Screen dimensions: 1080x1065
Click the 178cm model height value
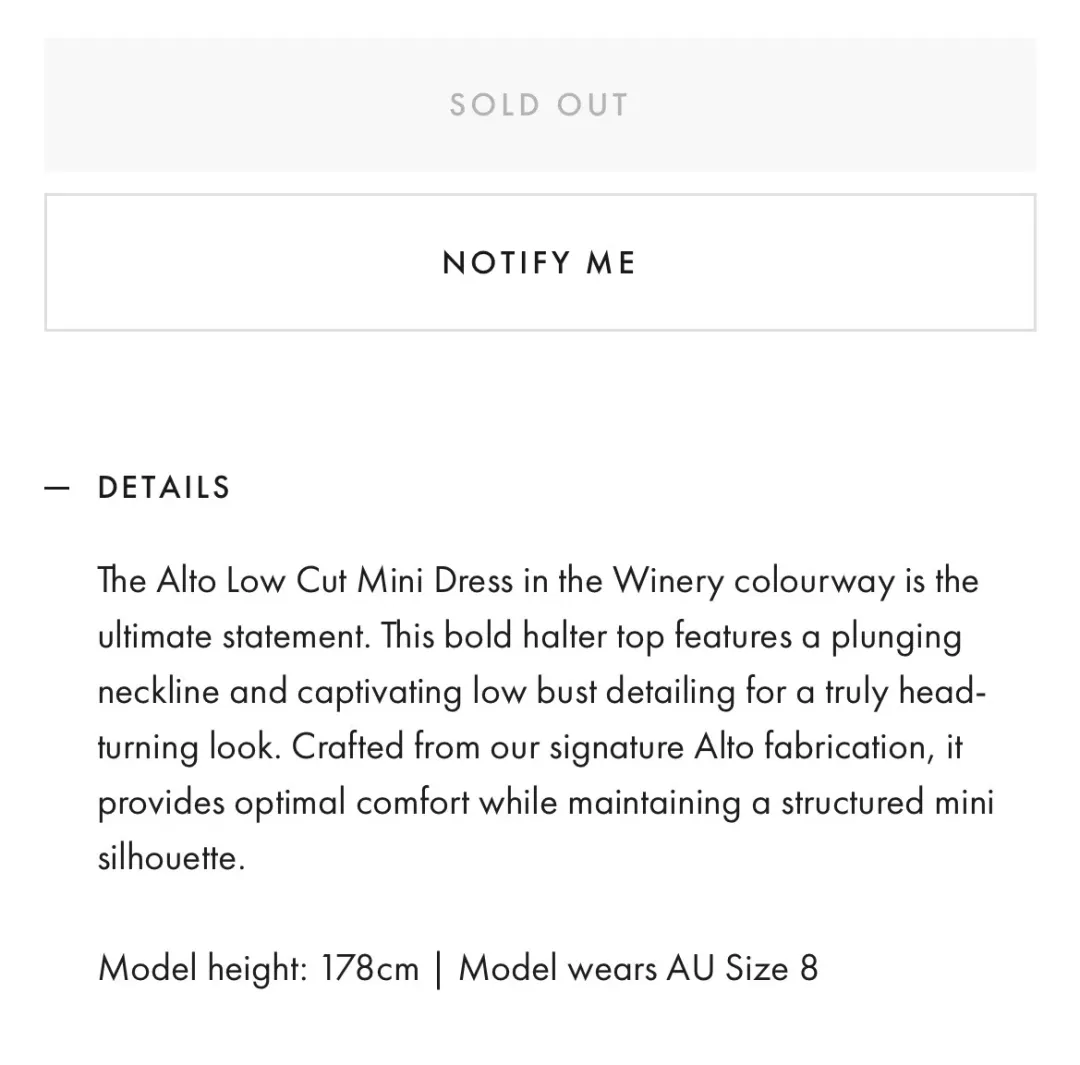(372, 967)
